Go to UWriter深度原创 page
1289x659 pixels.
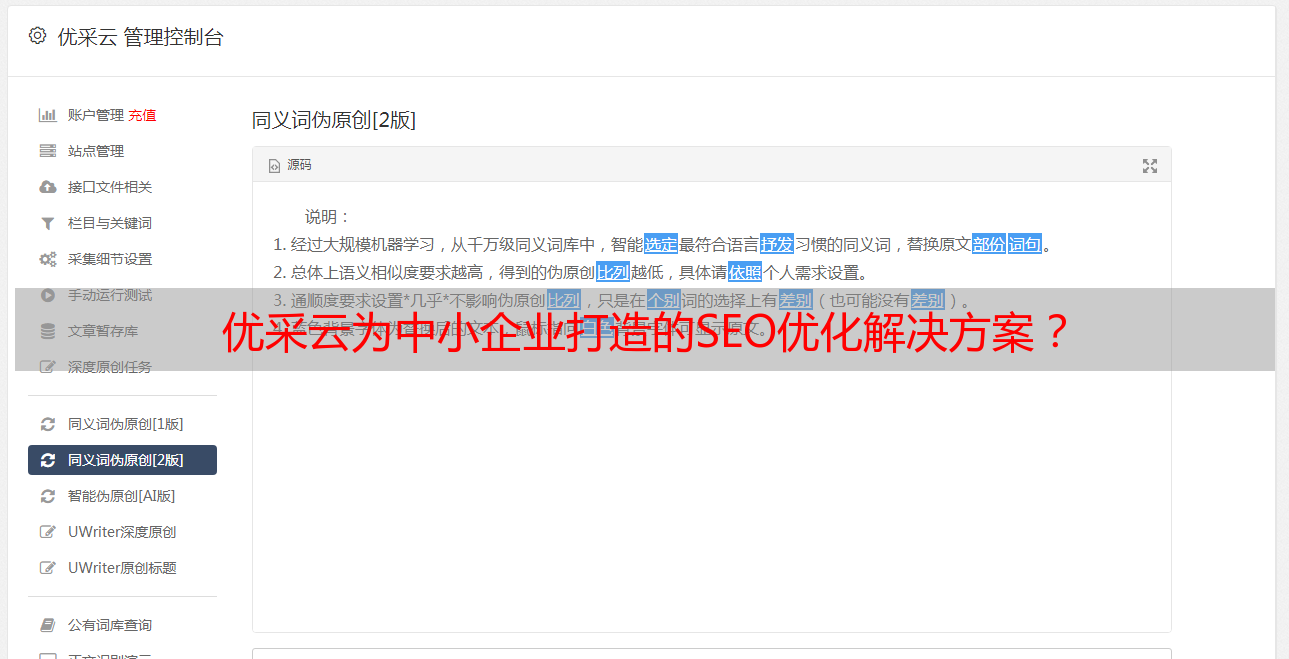click(x=122, y=532)
